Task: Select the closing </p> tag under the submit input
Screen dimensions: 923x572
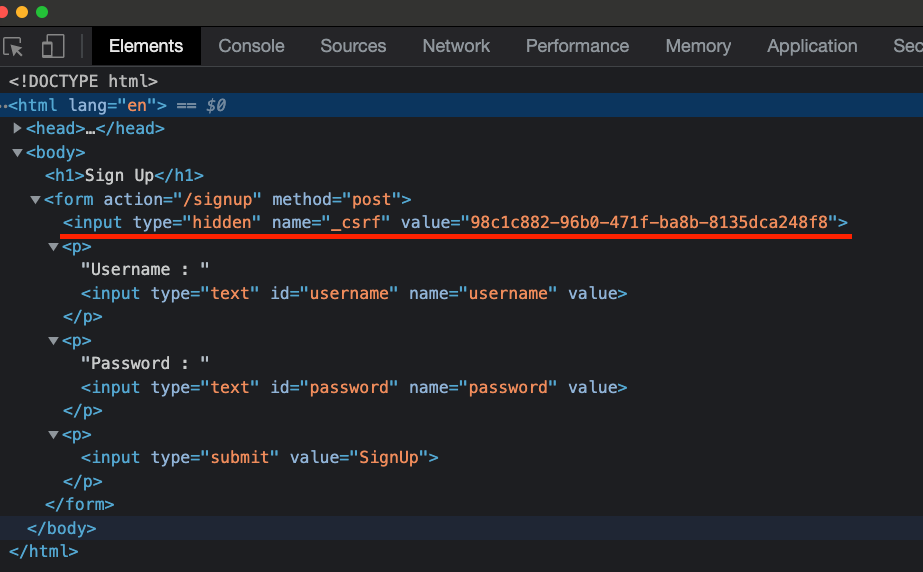Action: pos(82,481)
